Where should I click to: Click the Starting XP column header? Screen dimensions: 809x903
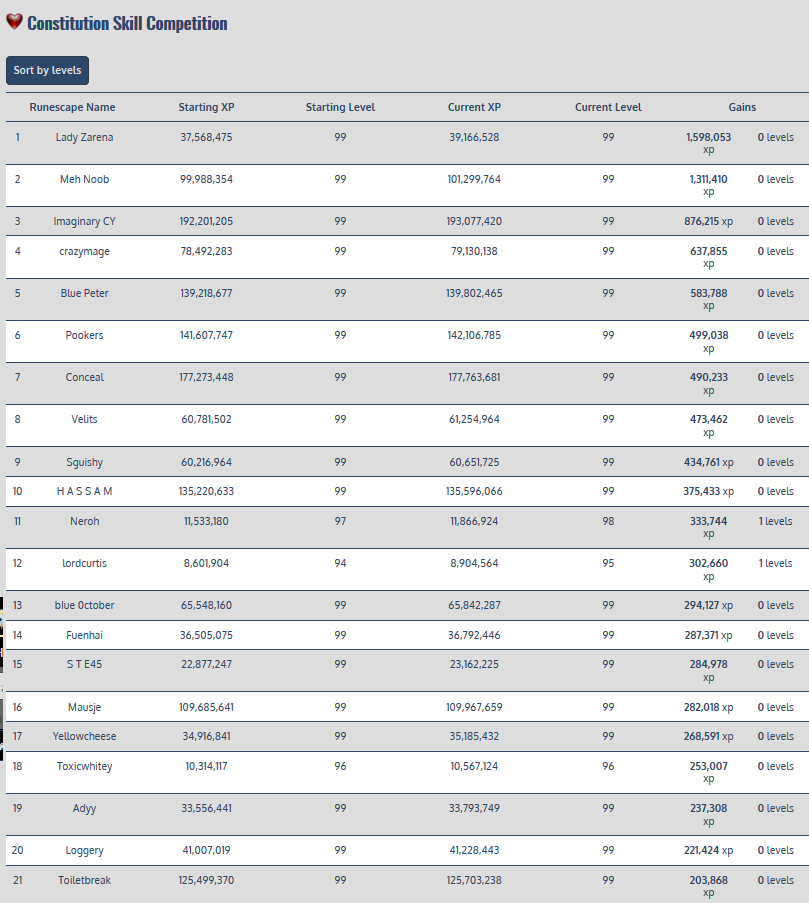point(206,107)
